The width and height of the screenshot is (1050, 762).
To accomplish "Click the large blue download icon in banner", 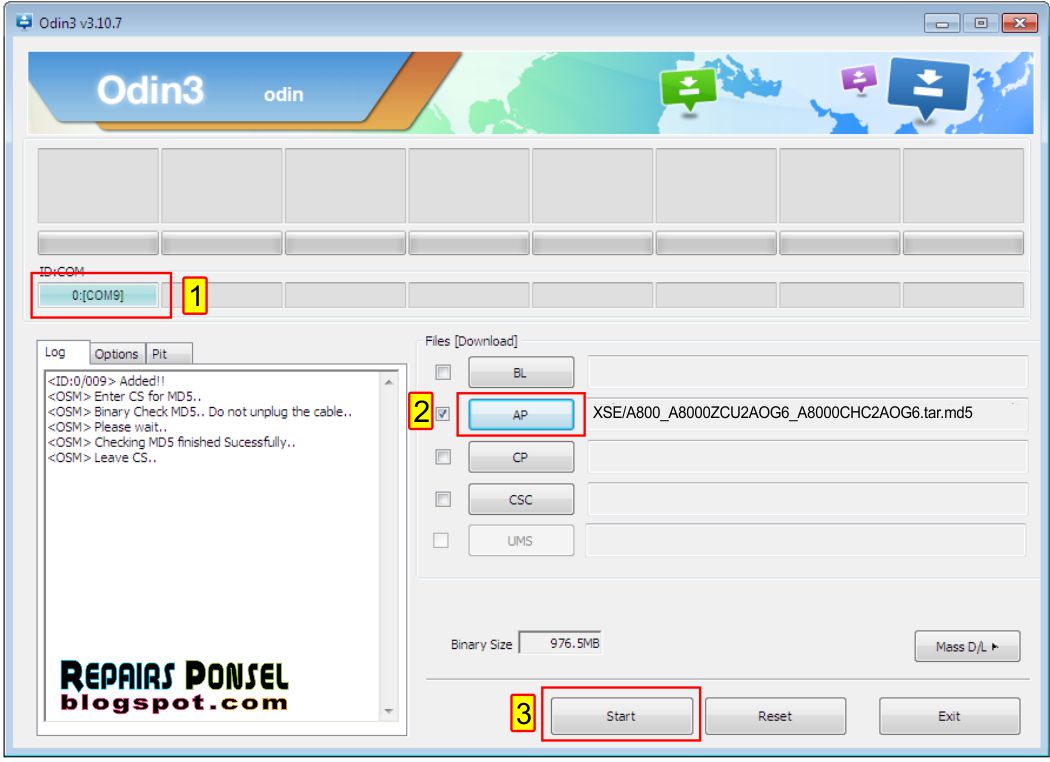I will [928, 87].
